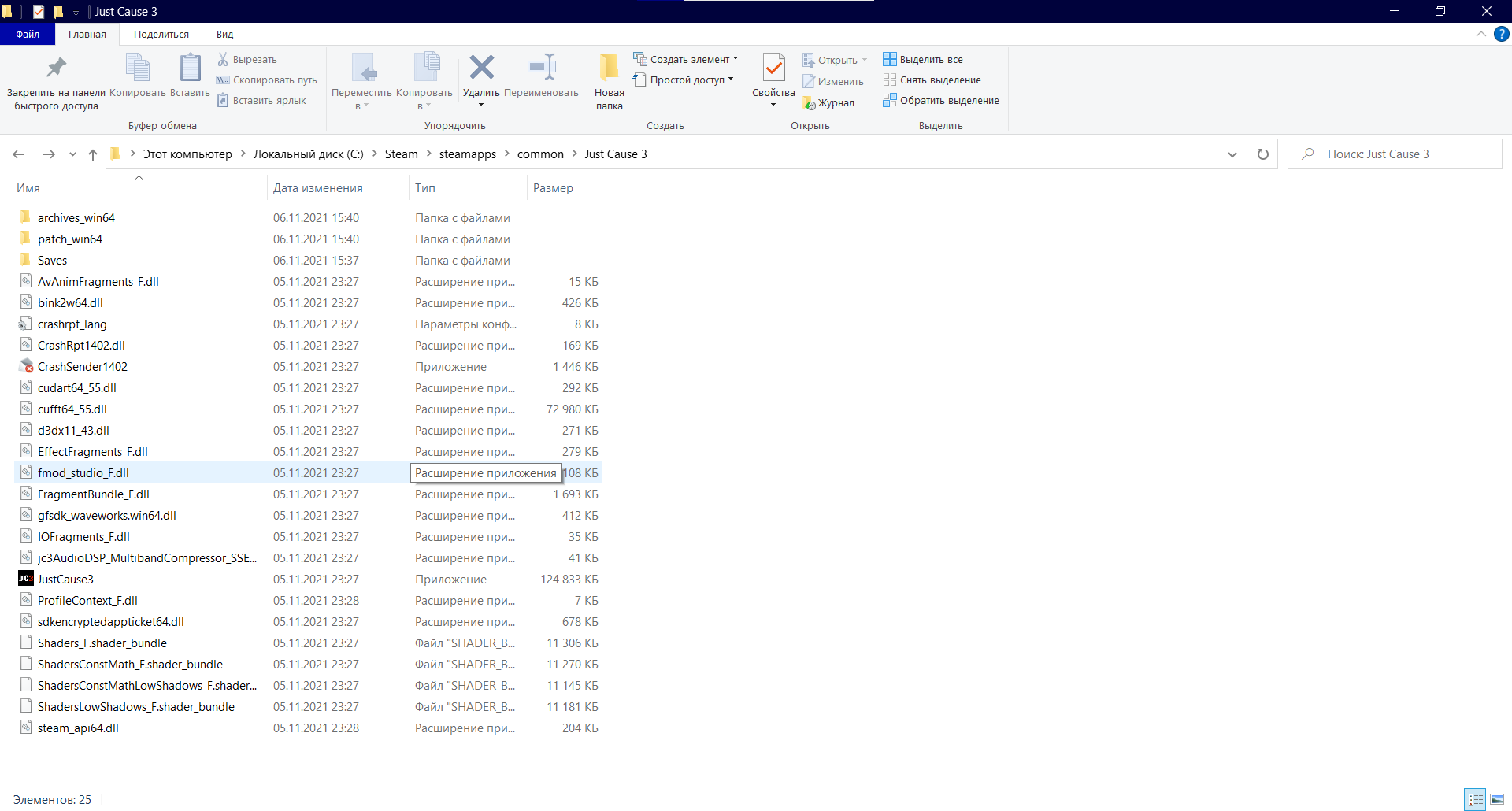The image size is (1512, 811).
Task: Click the CrashSender1402 application icon
Action: pos(25,366)
